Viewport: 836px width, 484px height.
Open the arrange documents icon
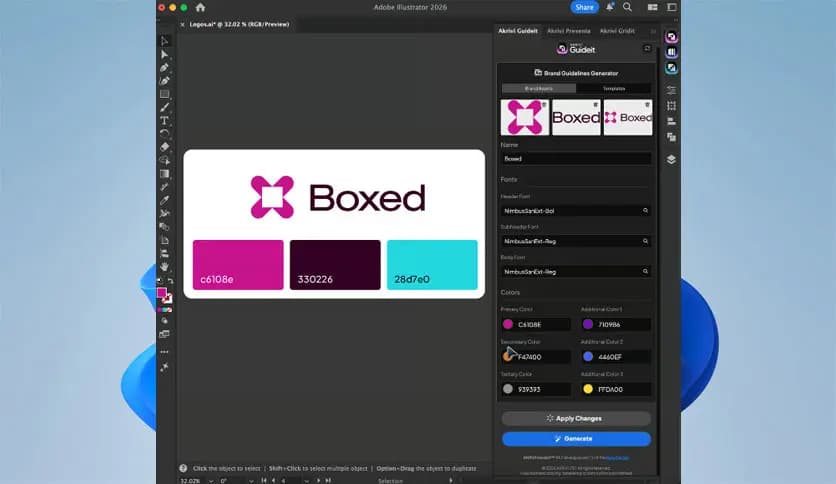(653, 7)
